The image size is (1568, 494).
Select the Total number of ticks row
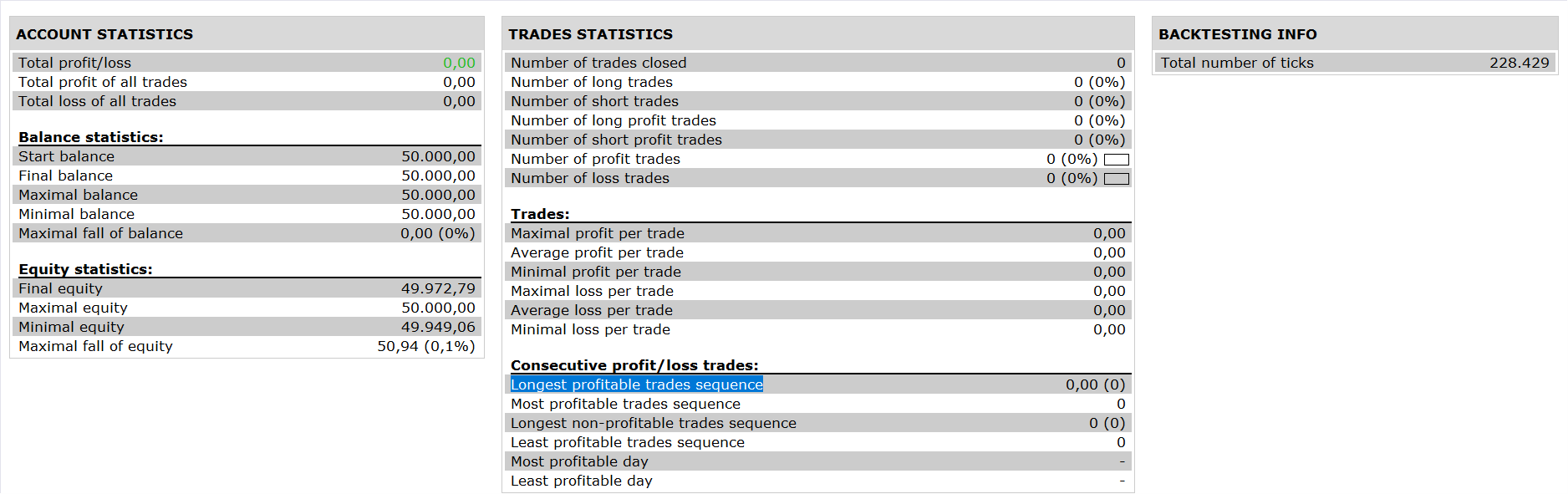pos(1354,63)
